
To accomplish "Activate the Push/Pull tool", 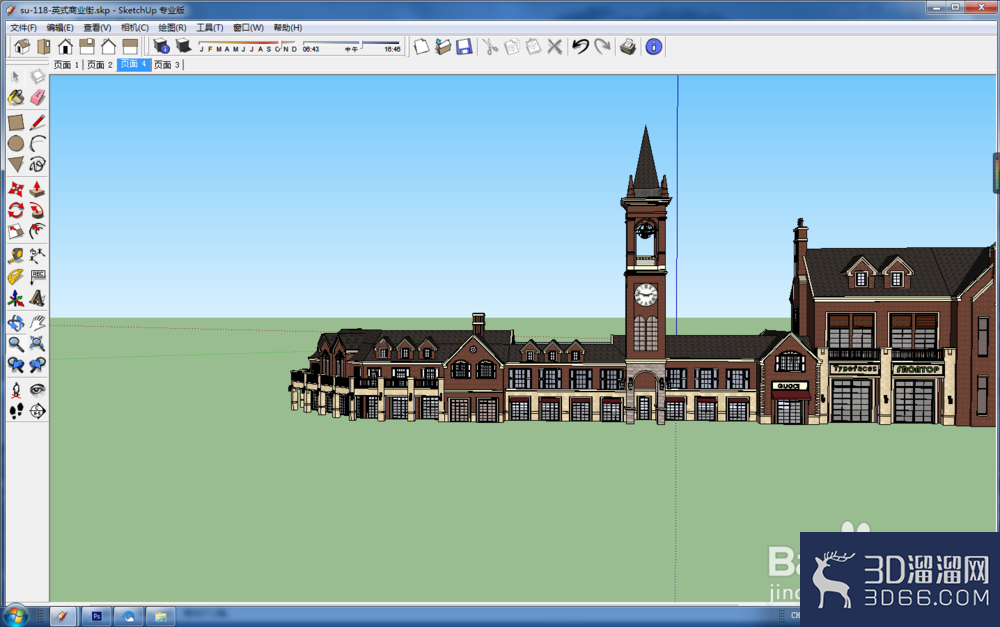I will [38, 189].
